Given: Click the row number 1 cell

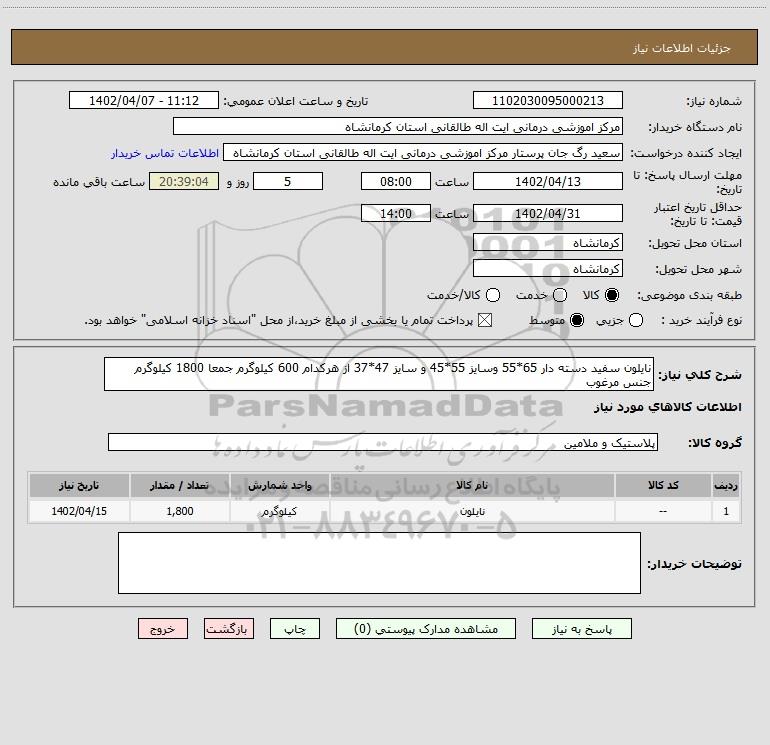Looking at the screenshot, I should click(726, 511).
